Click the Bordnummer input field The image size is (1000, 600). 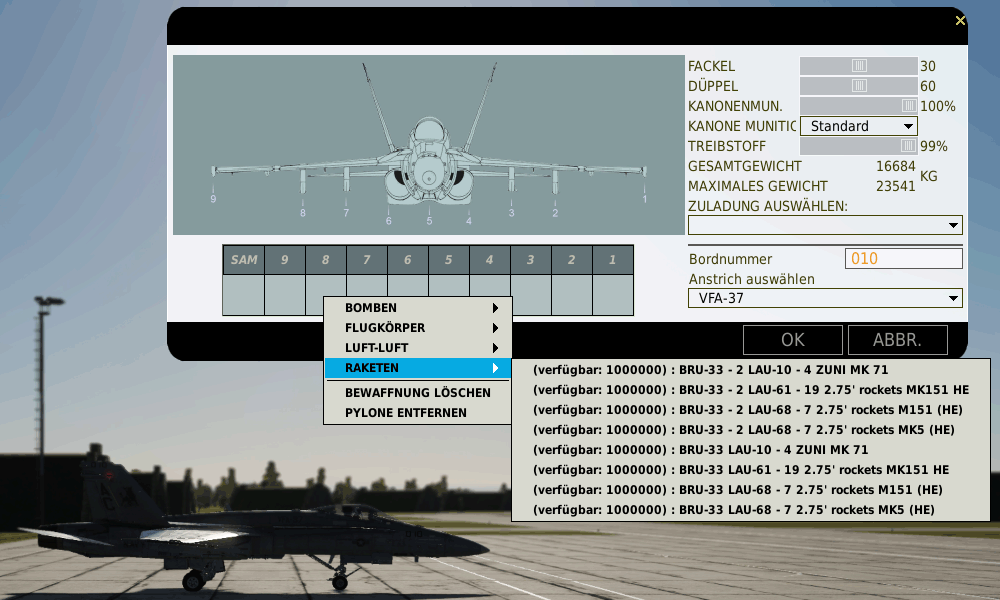(x=903, y=259)
